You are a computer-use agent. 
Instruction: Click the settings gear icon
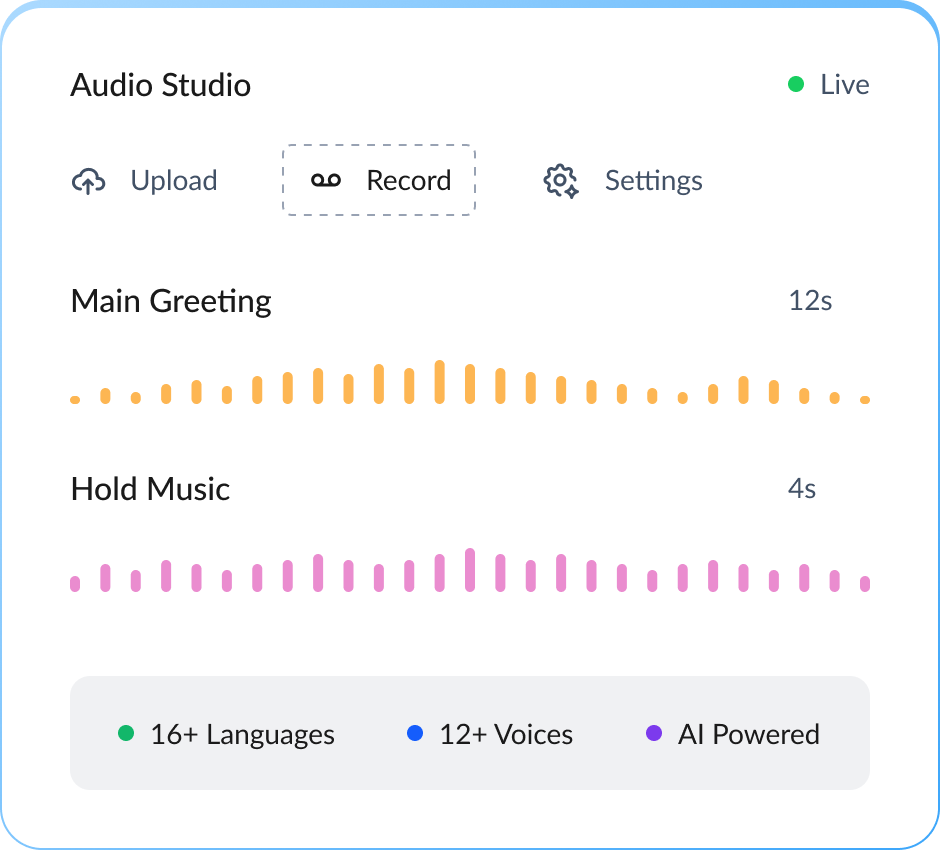[x=561, y=181]
